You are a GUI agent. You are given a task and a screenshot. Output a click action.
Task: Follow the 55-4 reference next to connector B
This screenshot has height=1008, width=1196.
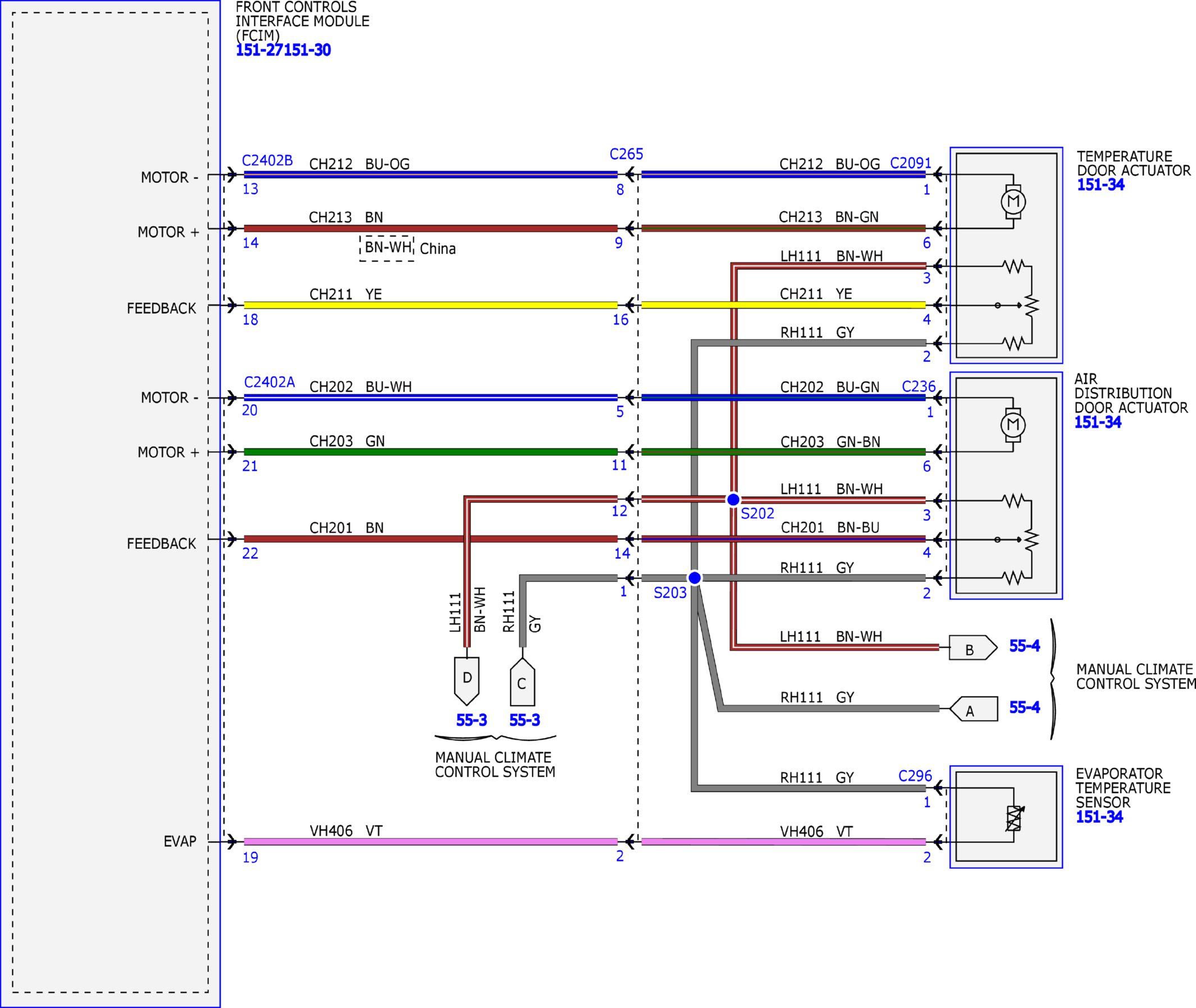(1025, 645)
